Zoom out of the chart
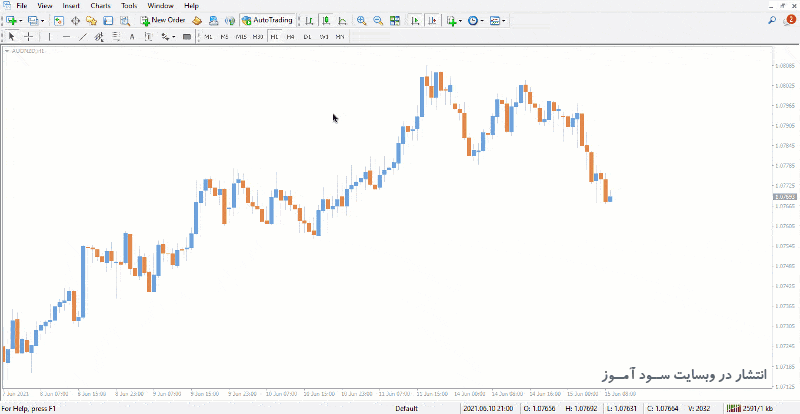Image resolution: width=800 pixels, height=414 pixels. tap(378, 20)
